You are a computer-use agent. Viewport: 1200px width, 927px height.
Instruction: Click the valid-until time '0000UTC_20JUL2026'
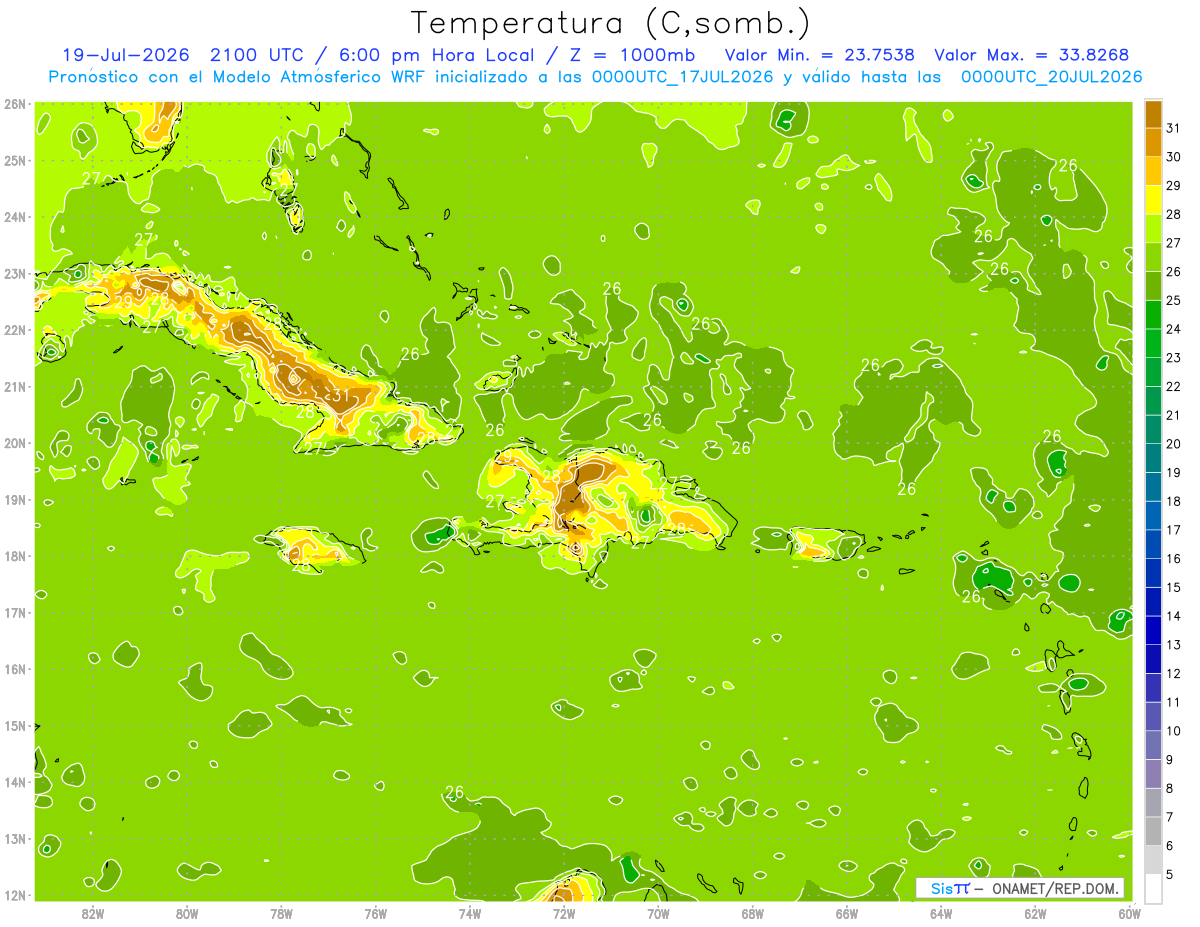(x=1051, y=77)
